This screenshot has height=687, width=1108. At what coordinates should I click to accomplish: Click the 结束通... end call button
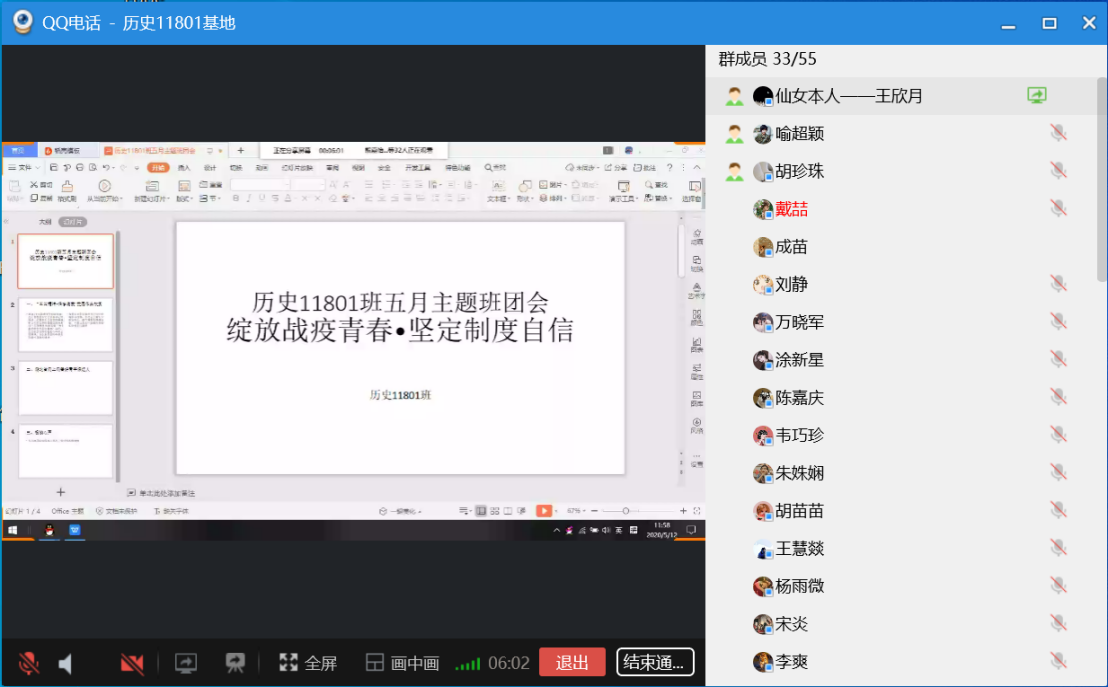[x=655, y=662]
